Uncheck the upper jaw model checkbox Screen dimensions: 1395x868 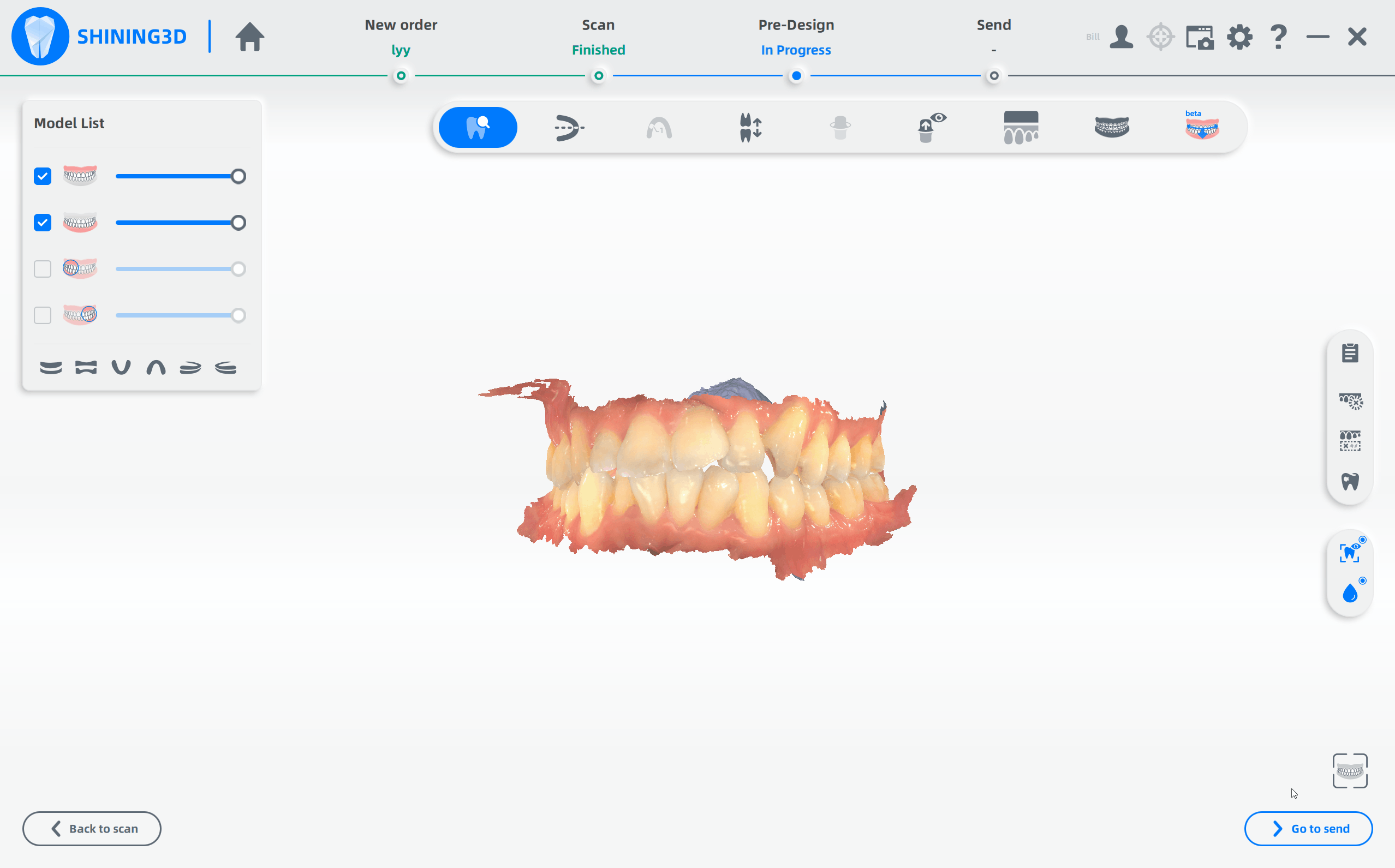click(43, 176)
